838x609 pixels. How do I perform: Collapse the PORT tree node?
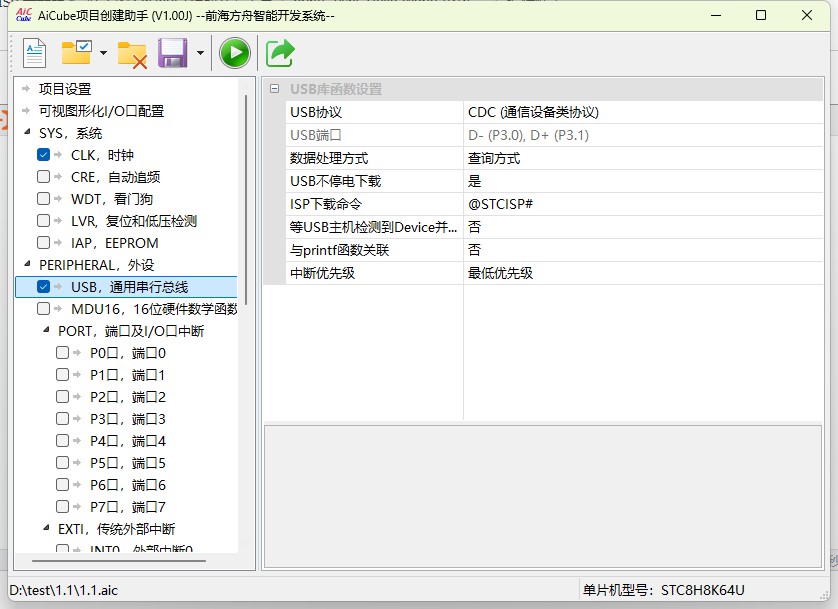click(46, 331)
